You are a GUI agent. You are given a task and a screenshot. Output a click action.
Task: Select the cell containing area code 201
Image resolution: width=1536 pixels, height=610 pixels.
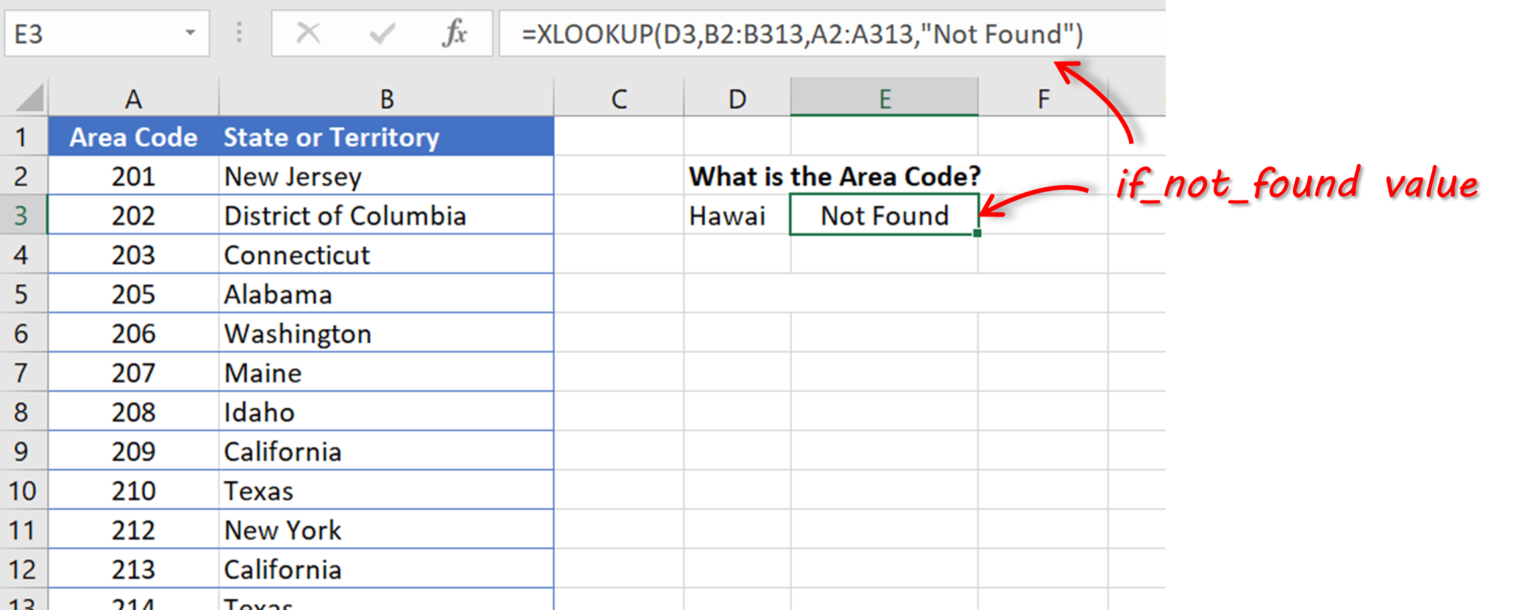(x=133, y=176)
